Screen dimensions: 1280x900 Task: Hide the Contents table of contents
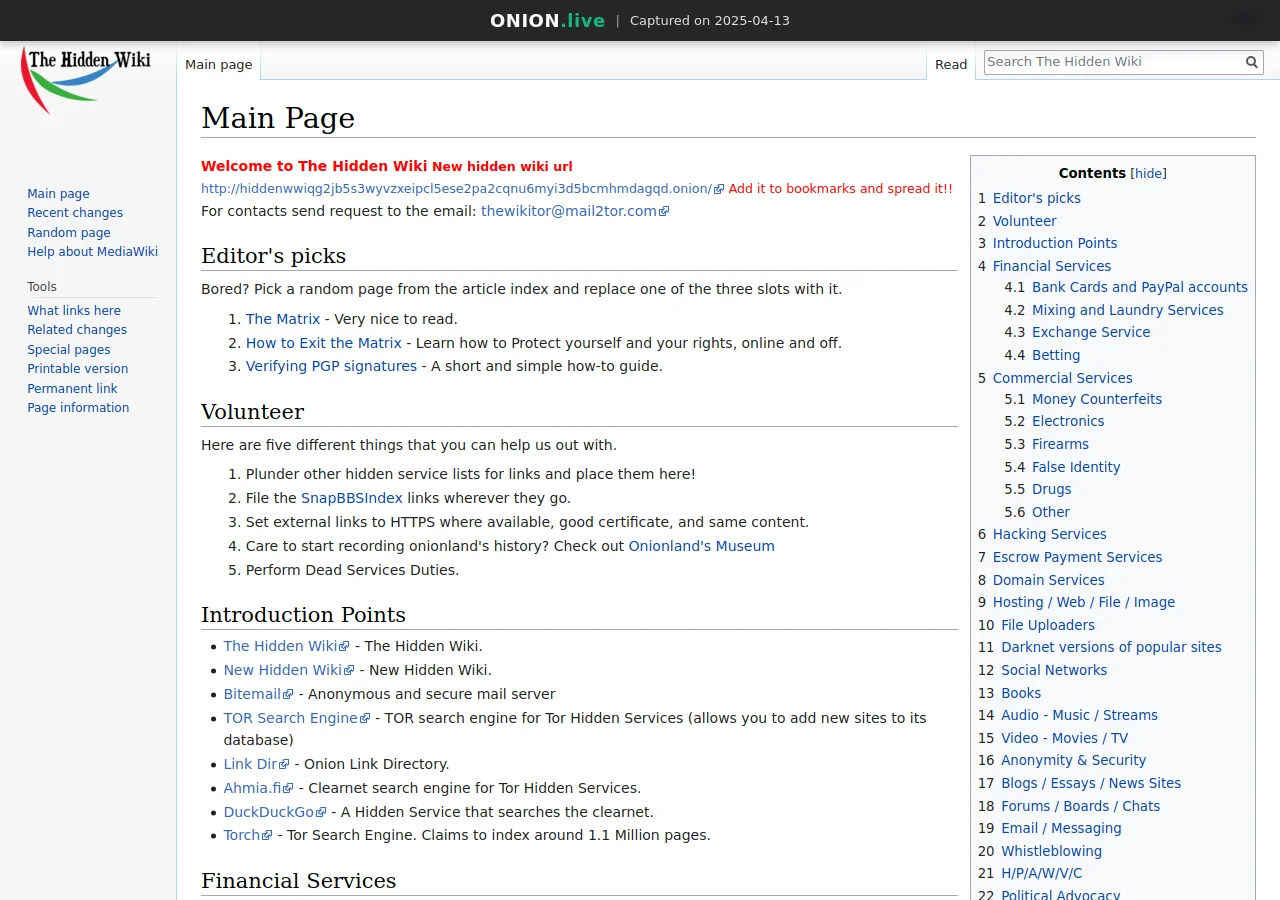click(x=1148, y=173)
